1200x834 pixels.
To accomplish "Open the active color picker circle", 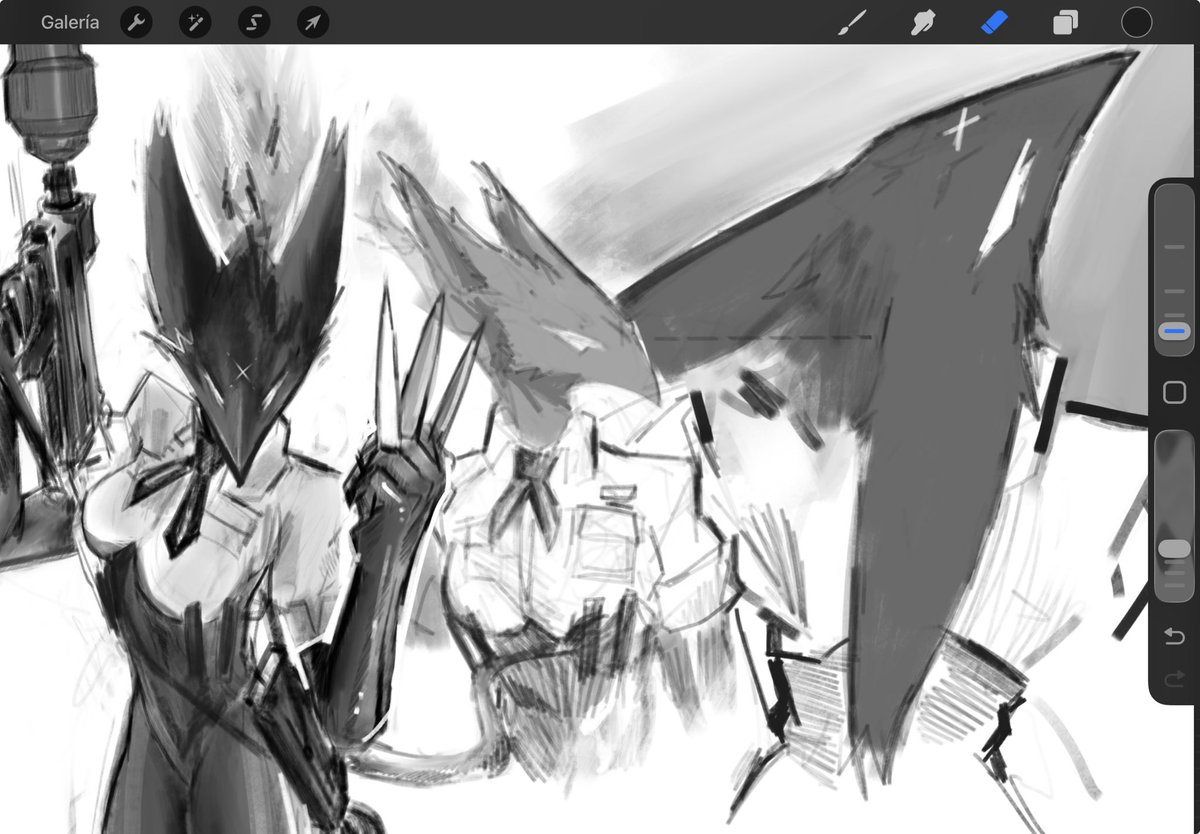I will point(1136,22).
